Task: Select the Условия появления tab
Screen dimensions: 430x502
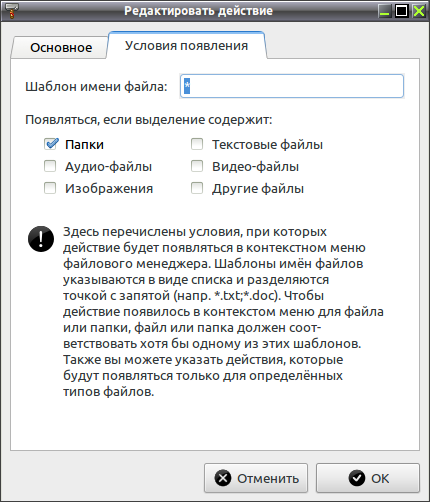Action: point(186,46)
